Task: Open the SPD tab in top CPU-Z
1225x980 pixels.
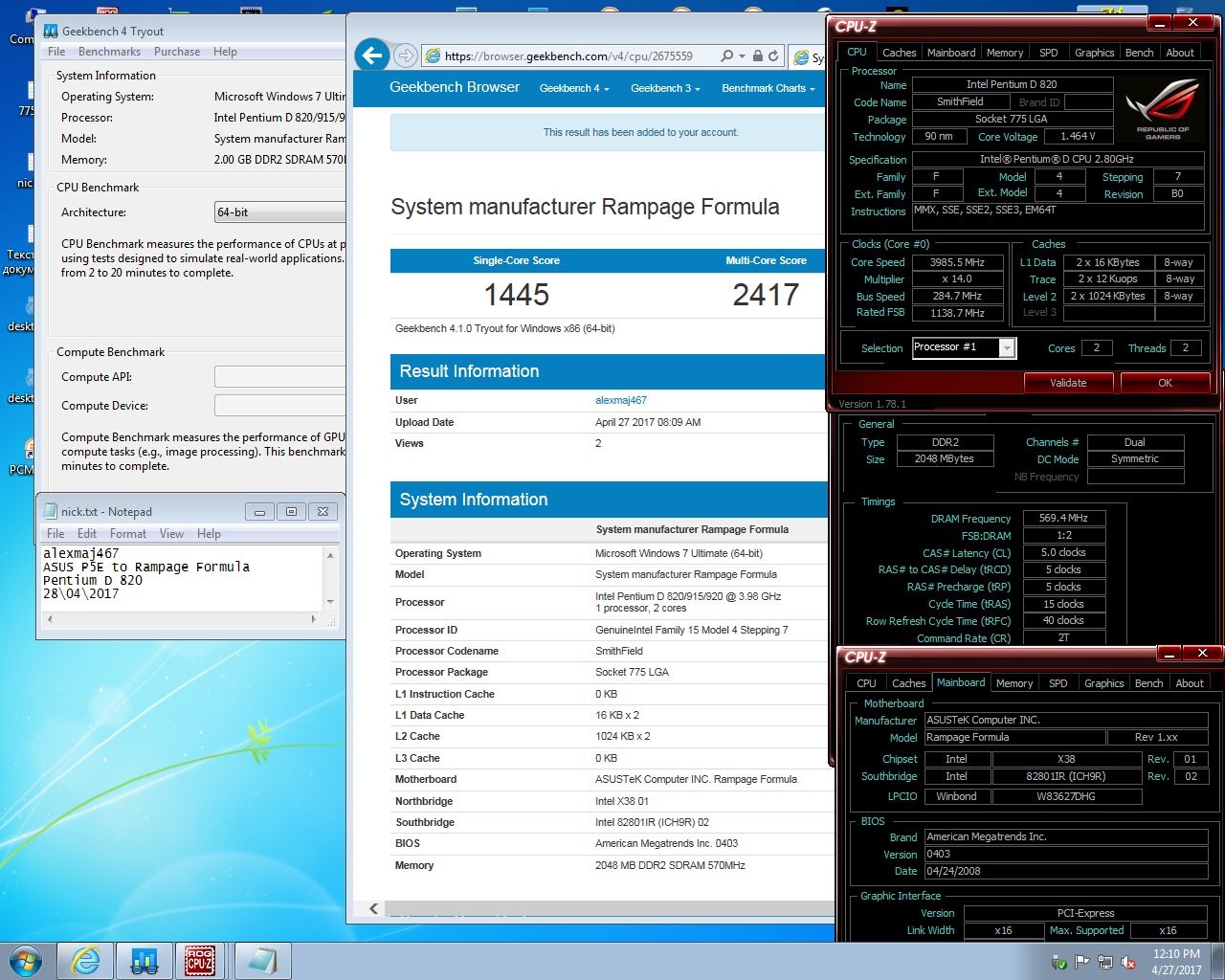Action: point(1049,53)
